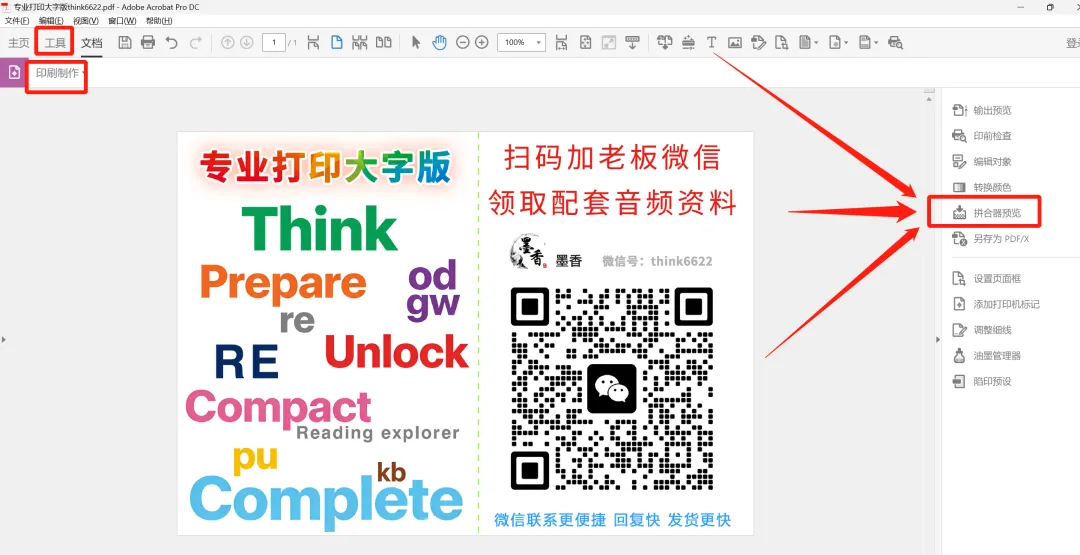This screenshot has width=1080, height=555.
Task: Click the purple print production icon
Action: (14, 73)
